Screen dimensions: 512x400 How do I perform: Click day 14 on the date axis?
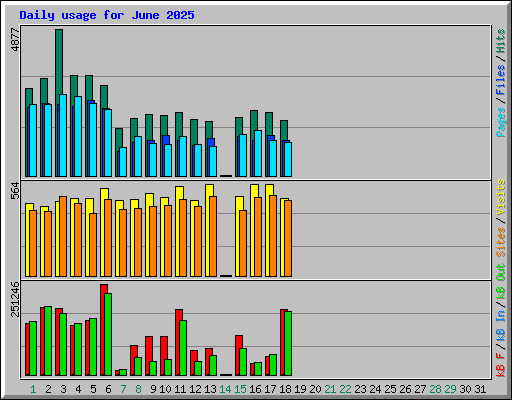[x=225, y=389]
